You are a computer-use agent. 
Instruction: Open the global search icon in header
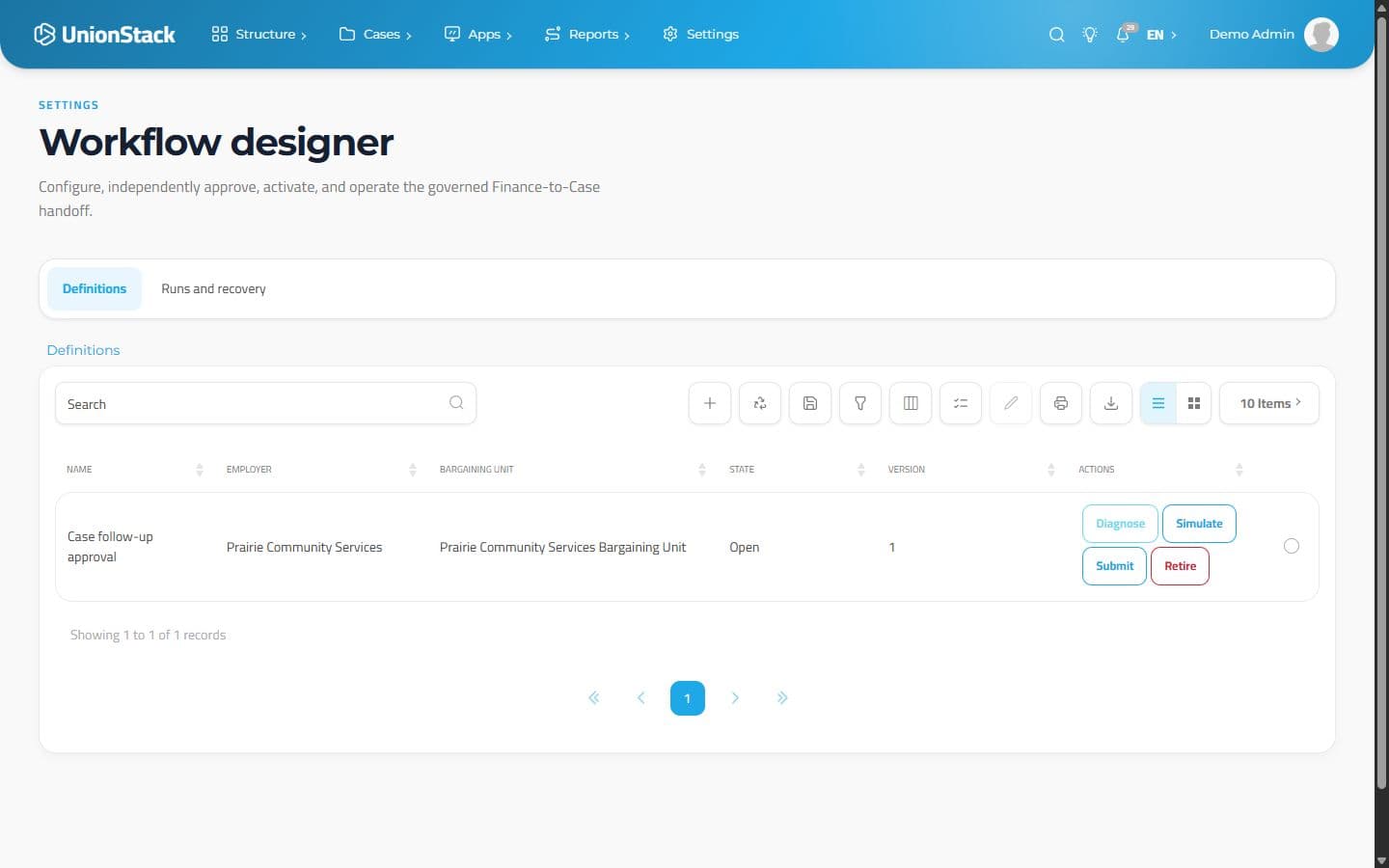pos(1056,35)
